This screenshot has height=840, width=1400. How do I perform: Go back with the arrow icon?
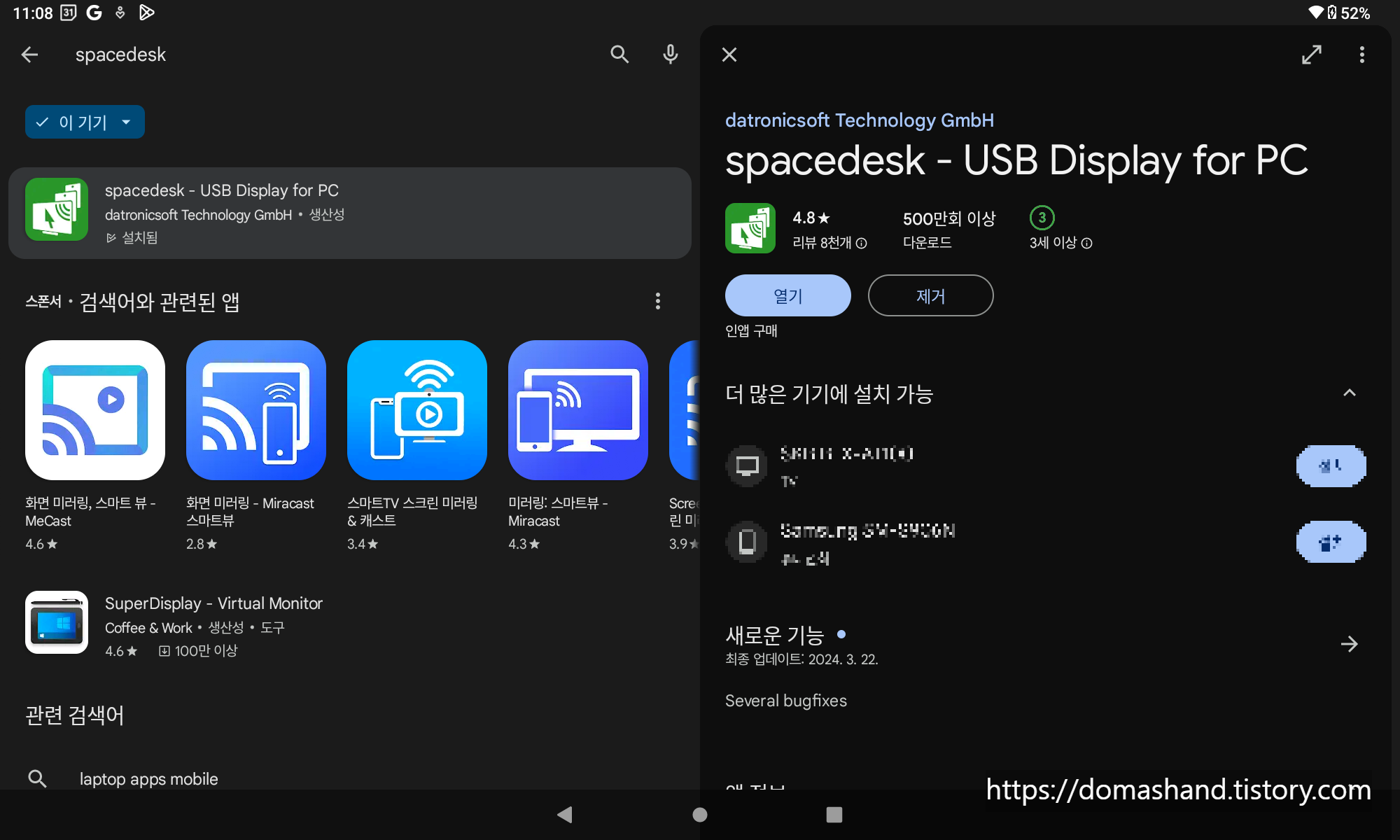tap(29, 55)
